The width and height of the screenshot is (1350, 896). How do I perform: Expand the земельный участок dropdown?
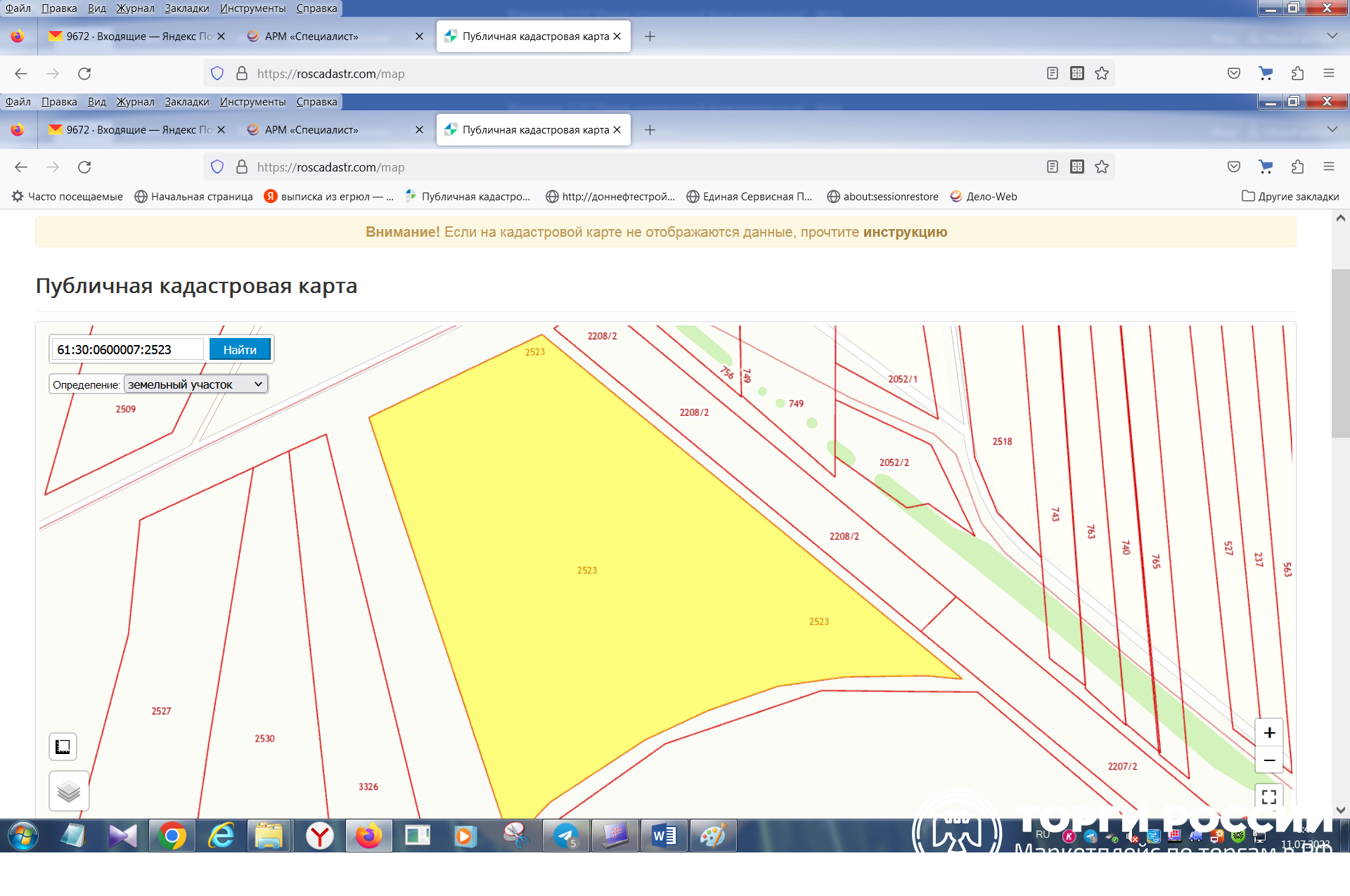pos(195,384)
